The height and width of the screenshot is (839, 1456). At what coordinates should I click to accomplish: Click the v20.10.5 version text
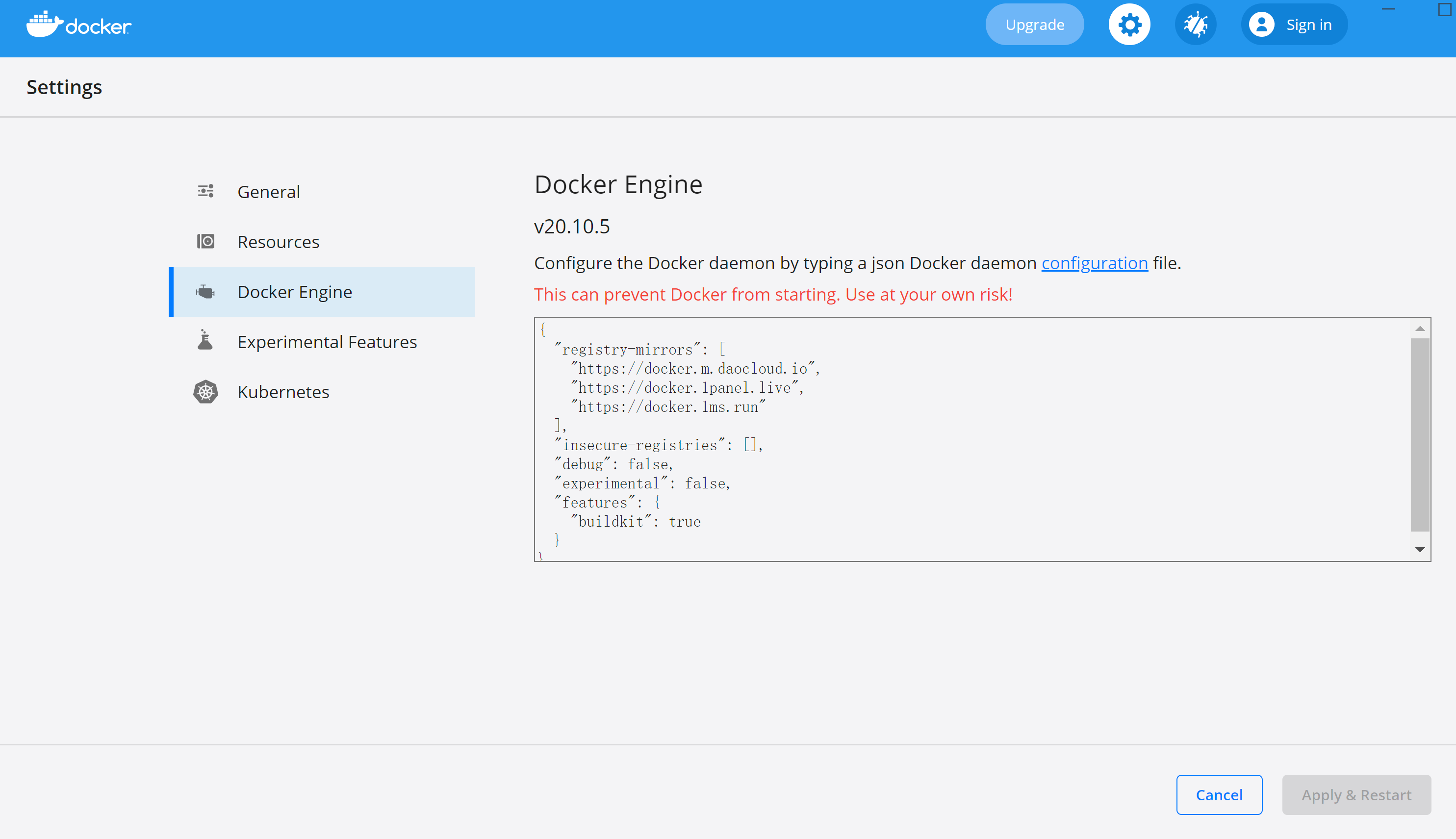pyautogui.click(x=572, y=227)
